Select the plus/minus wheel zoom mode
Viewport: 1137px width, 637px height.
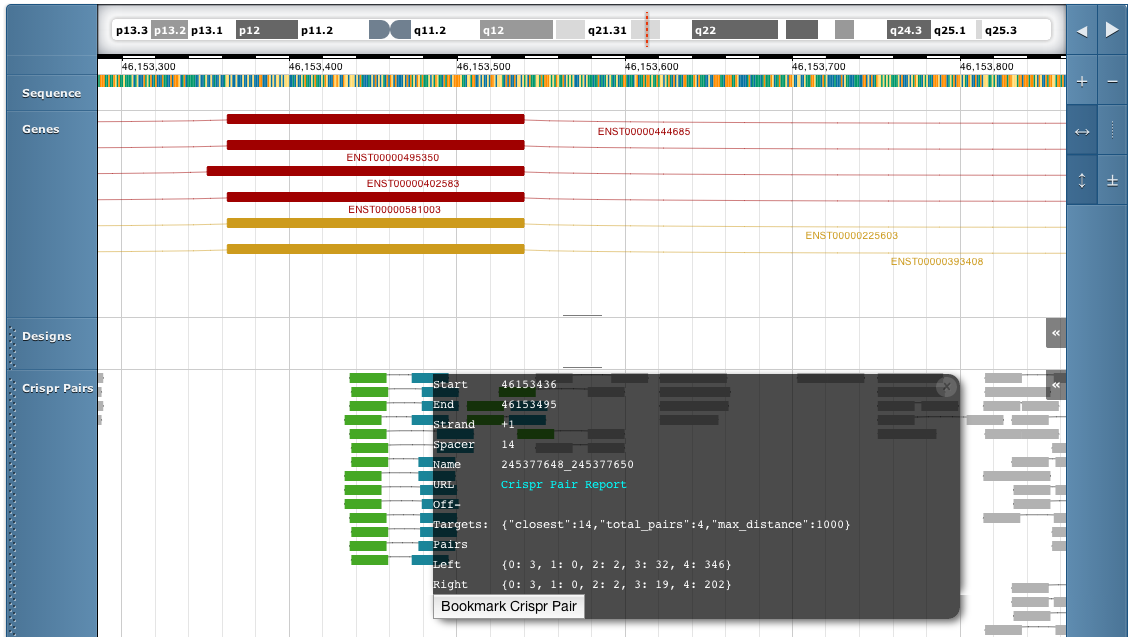(1112, 180)
